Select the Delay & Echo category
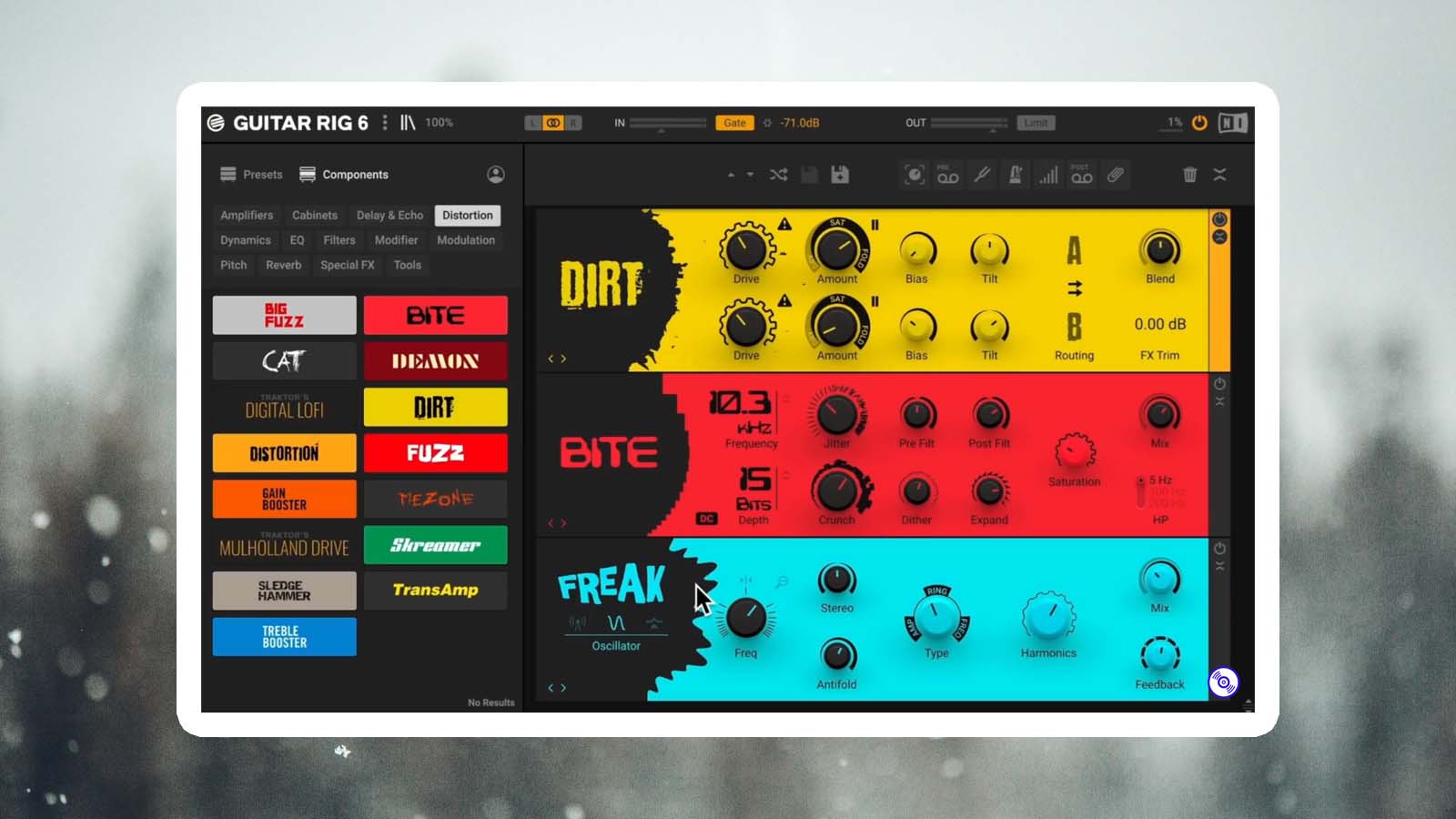Image resolution: width=1456 pixels, height=819 pixels. click(x=389, y=216)
